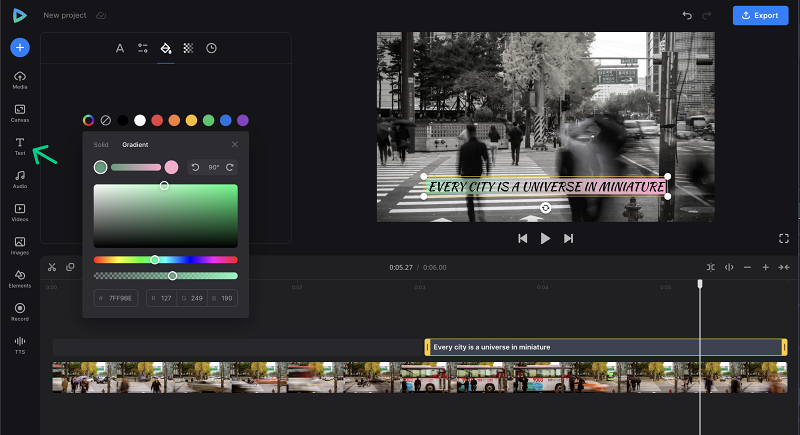
Task: Open the timing clock tab
Action: coord(211,48)
